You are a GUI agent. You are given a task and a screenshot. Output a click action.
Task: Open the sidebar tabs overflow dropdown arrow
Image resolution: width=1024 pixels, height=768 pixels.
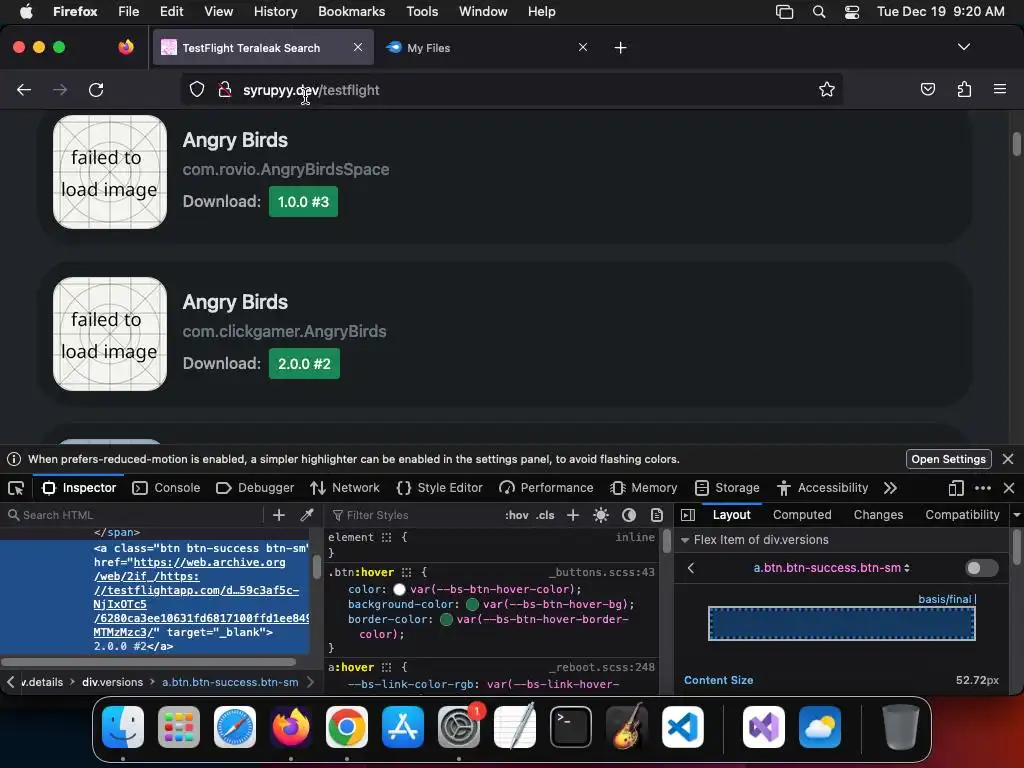point(1017,515)
